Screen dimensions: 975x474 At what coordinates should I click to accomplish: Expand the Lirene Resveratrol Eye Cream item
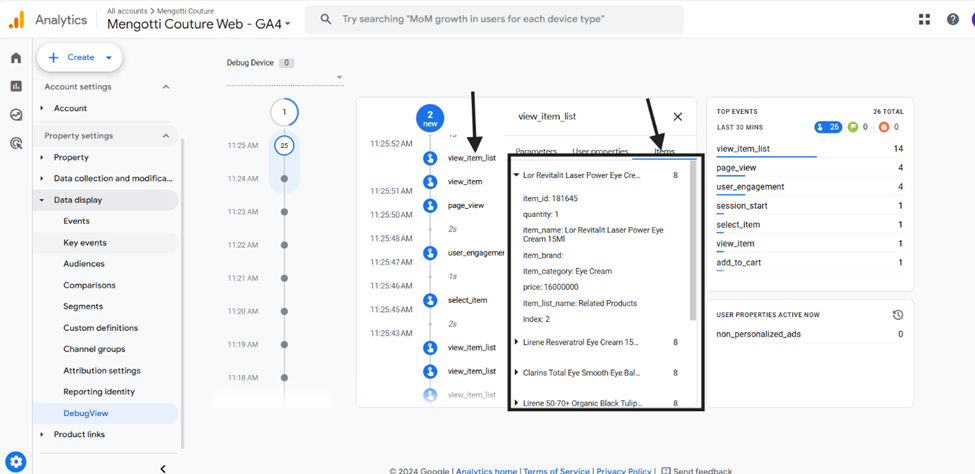pos(516,342)
